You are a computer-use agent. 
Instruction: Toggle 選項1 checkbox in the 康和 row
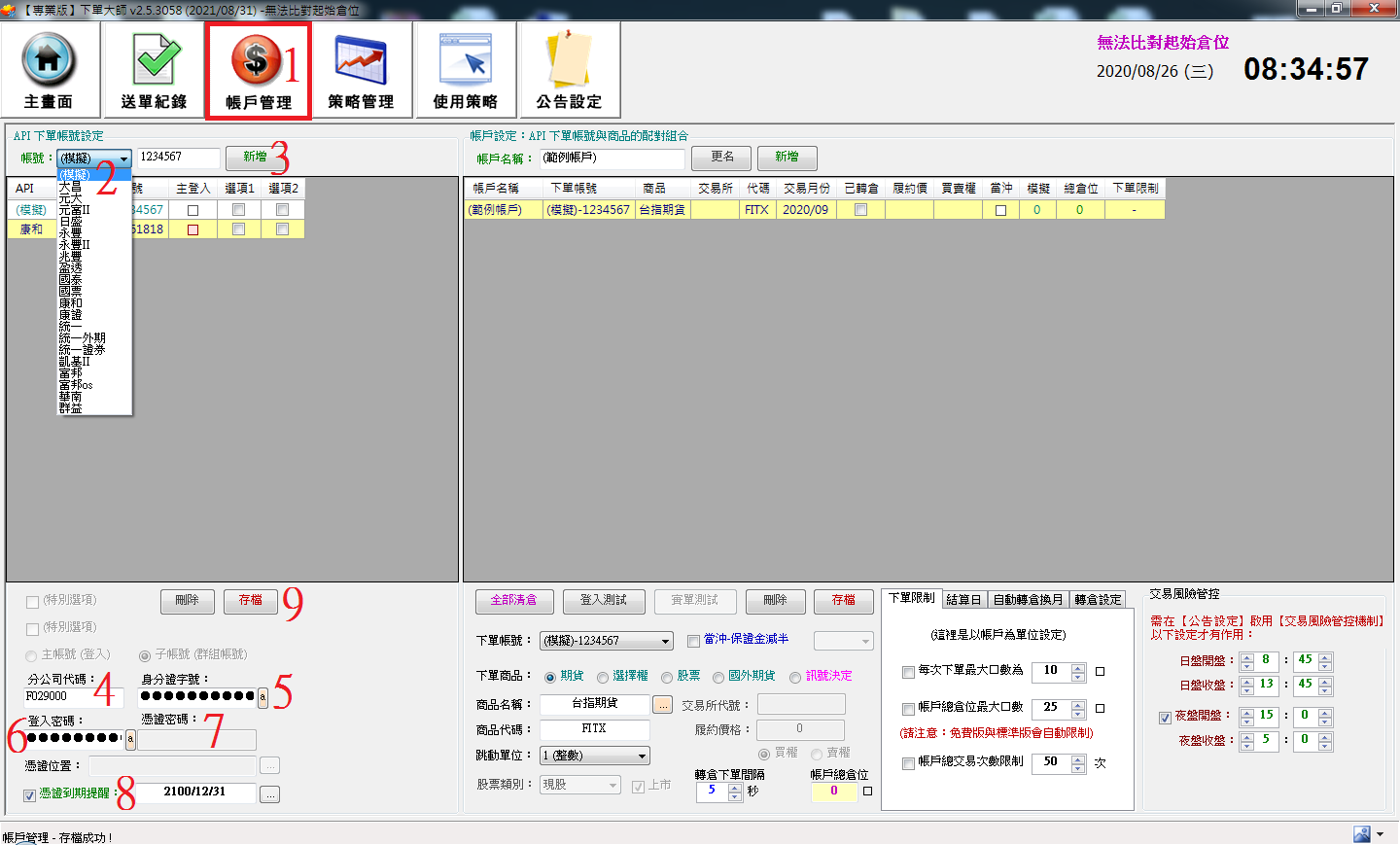tap(238, 229)
